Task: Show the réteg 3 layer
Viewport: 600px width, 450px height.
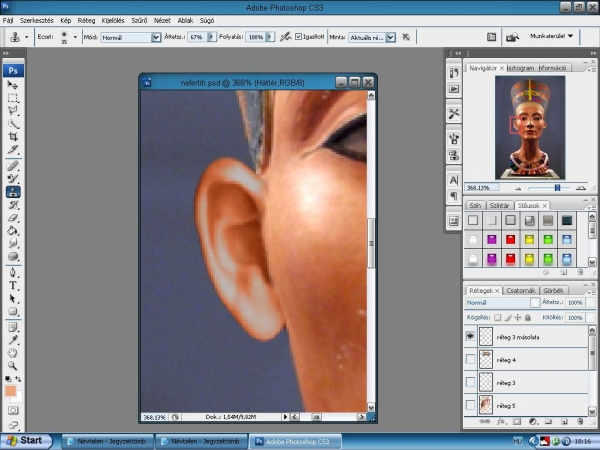Action: pyautogui.click(x=470, y=382)
